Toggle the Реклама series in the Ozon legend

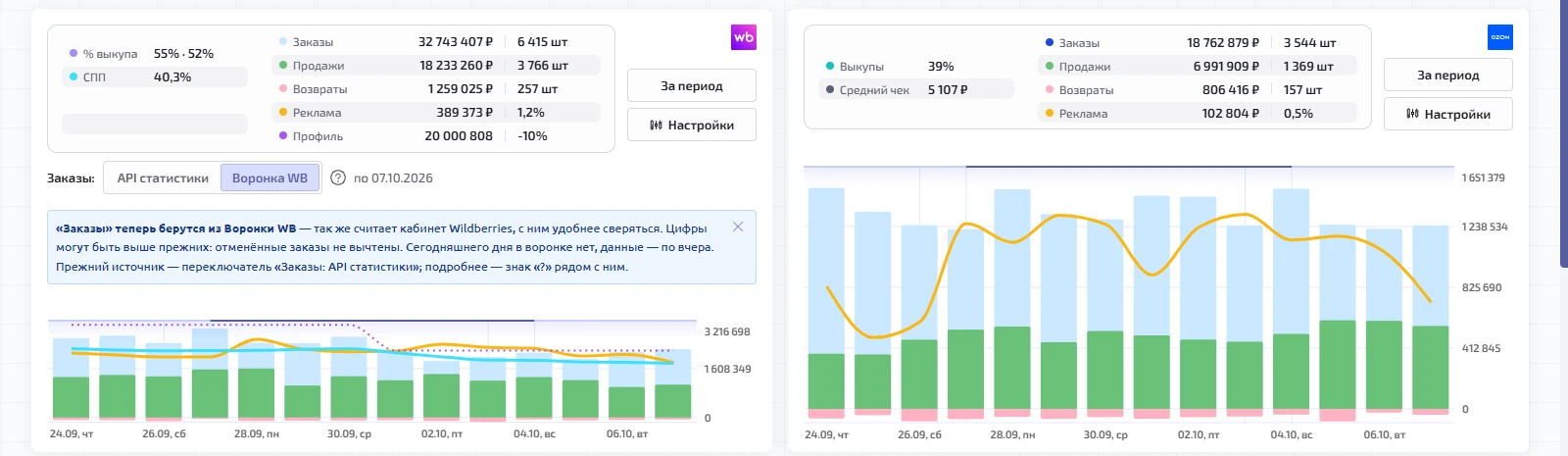coord(1197,113)
